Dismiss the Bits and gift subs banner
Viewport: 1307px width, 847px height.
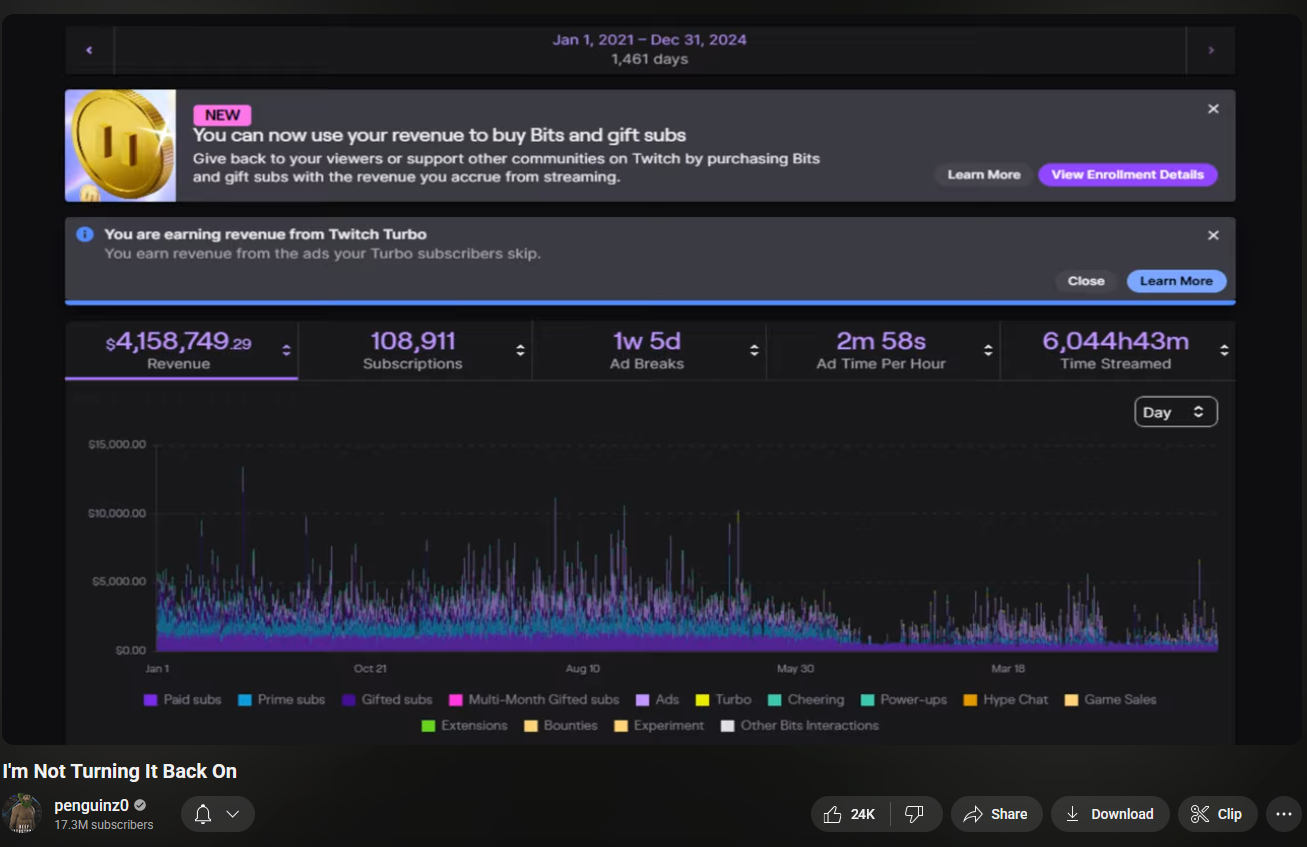[1213, 109]
